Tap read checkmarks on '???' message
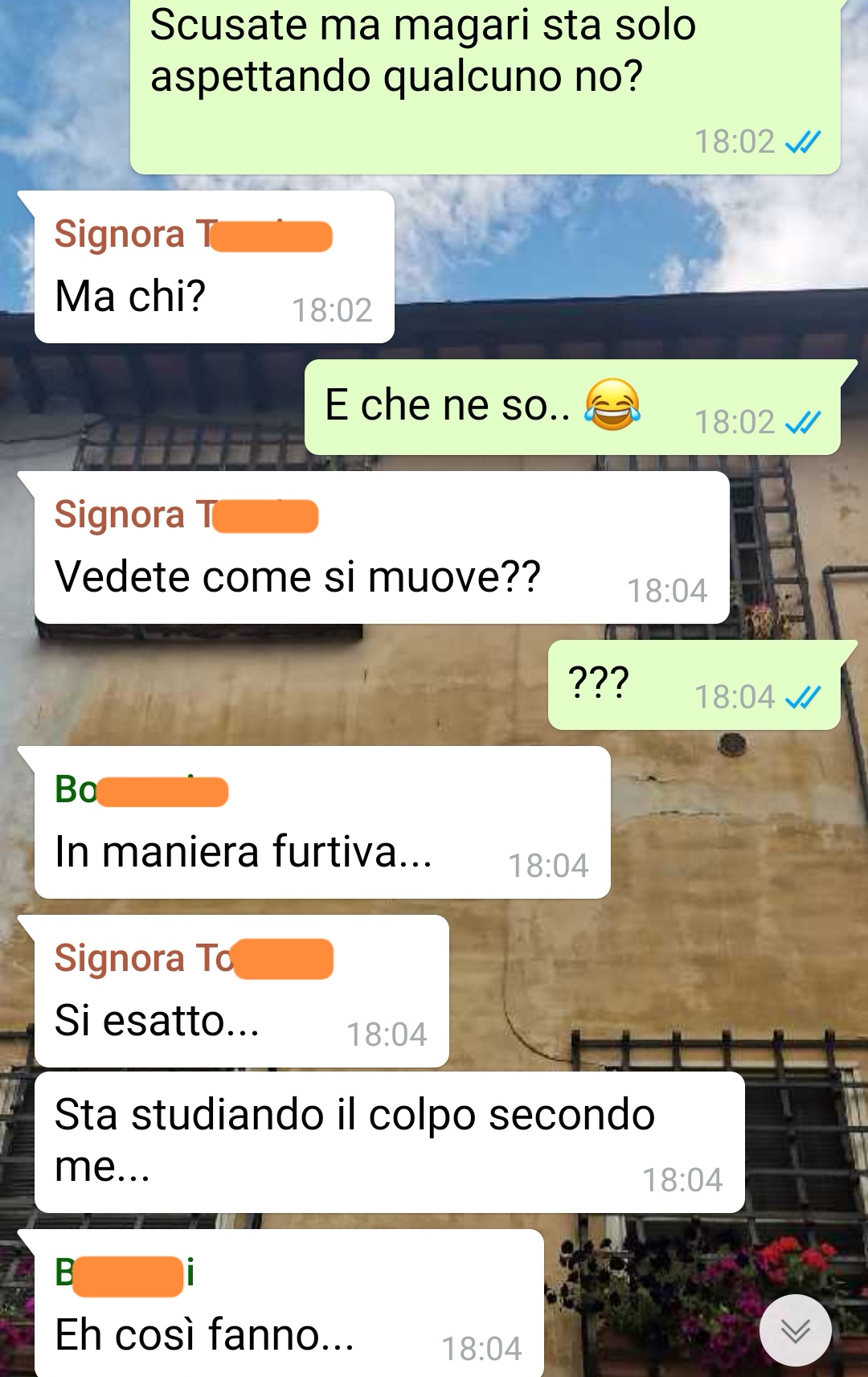The image size is (868, 1377). pyautogui.click(x=803, y=697)
